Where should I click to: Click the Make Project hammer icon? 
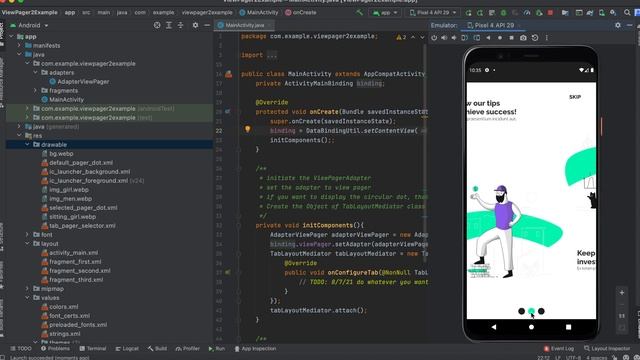tap(359, 13)
